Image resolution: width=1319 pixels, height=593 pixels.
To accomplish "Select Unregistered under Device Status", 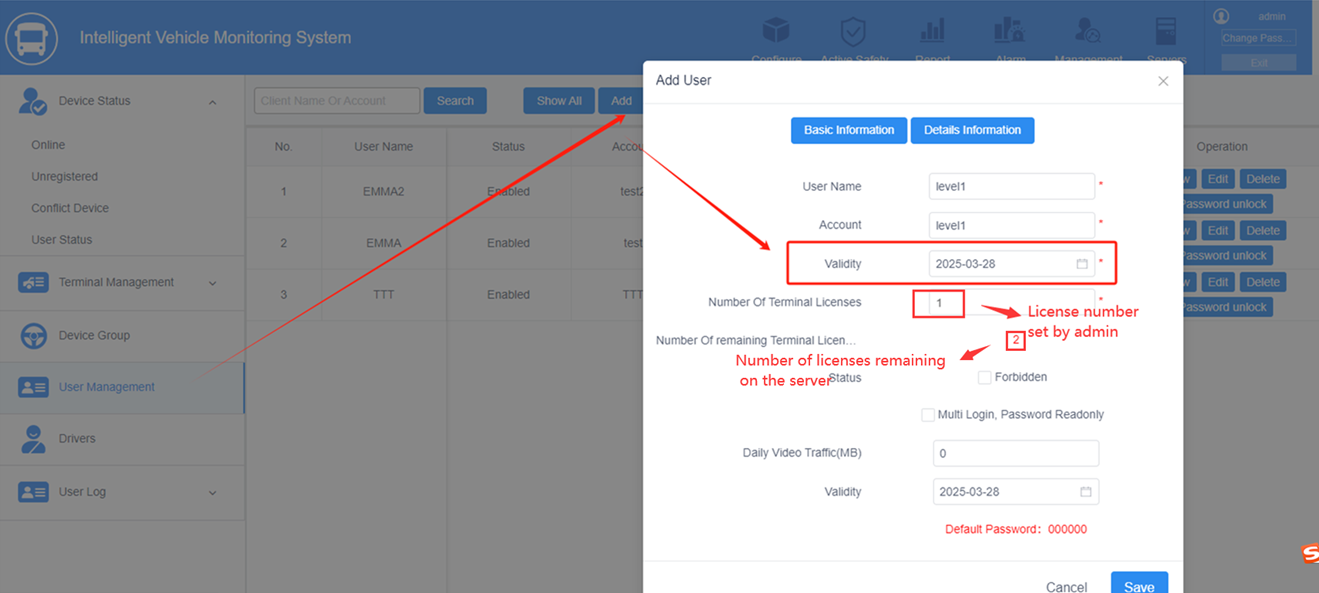I will click(65, 177).
